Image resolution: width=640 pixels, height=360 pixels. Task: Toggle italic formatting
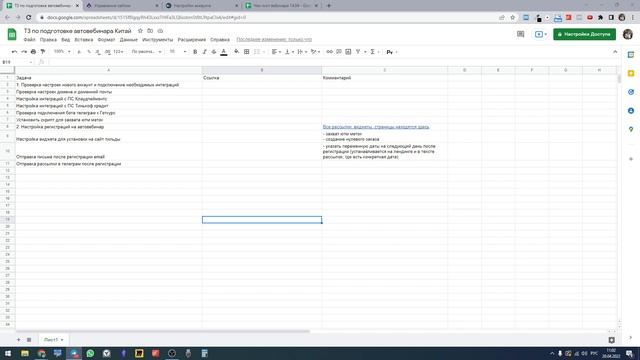pyautogui.click(x=204, y=52)
